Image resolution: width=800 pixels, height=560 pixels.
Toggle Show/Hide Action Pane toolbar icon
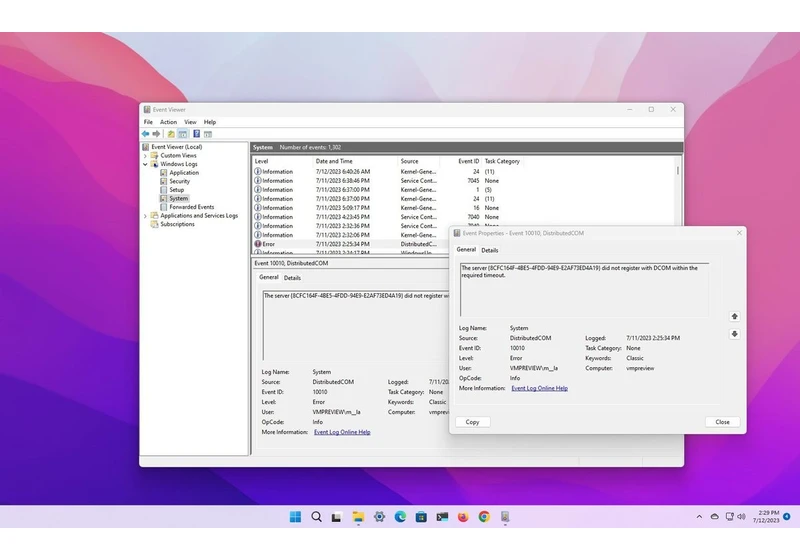pyautogui.click(x=208, y=134)
